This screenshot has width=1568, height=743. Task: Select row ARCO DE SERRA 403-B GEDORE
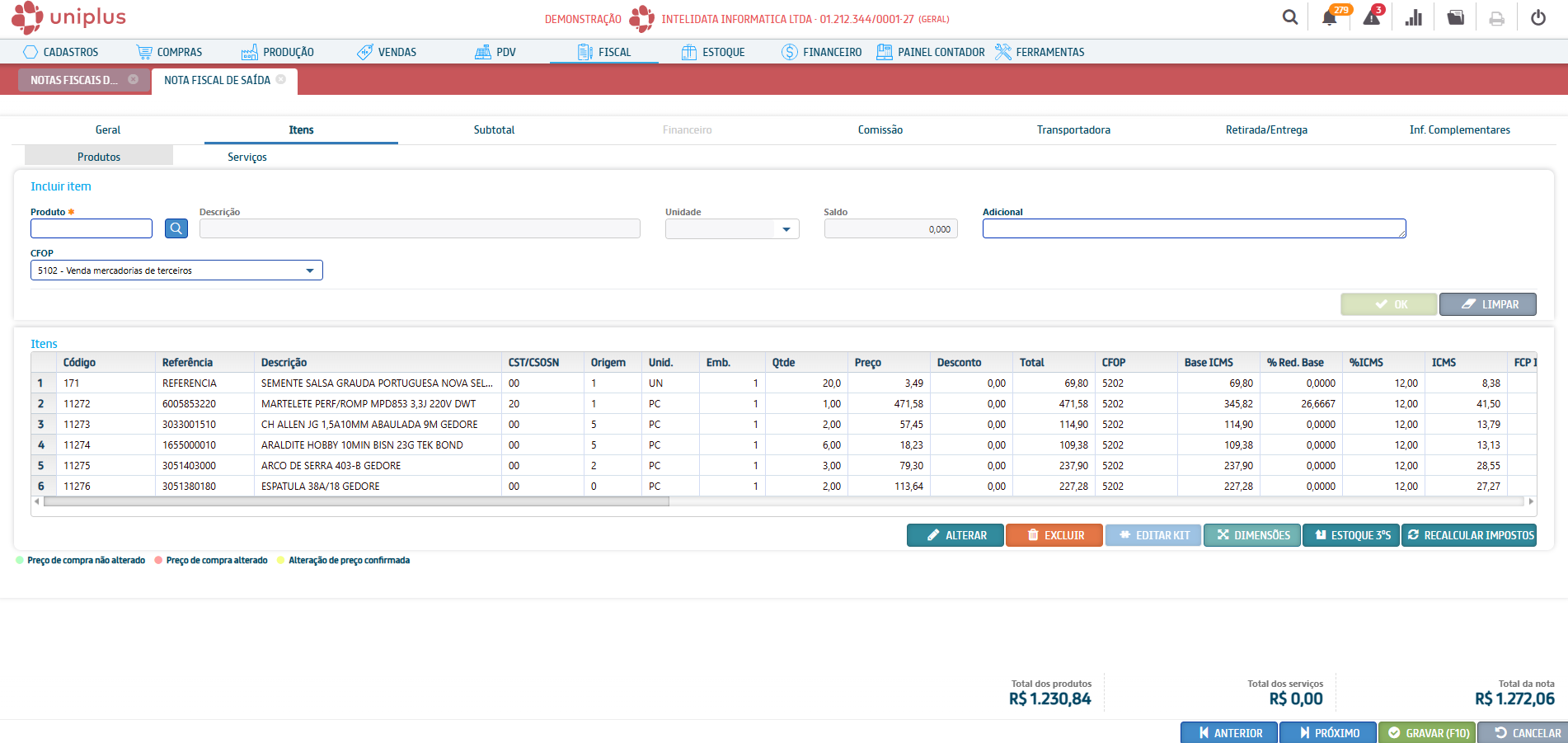783,465
